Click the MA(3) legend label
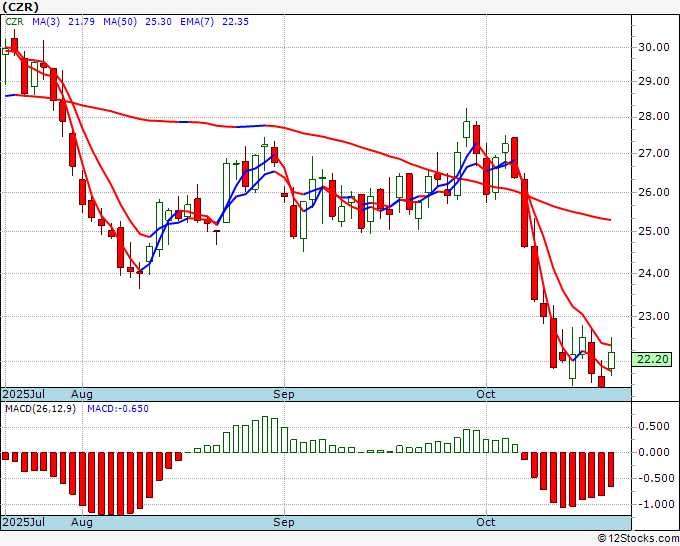Screen dimensions: 680x546 (x=46, y=22)
